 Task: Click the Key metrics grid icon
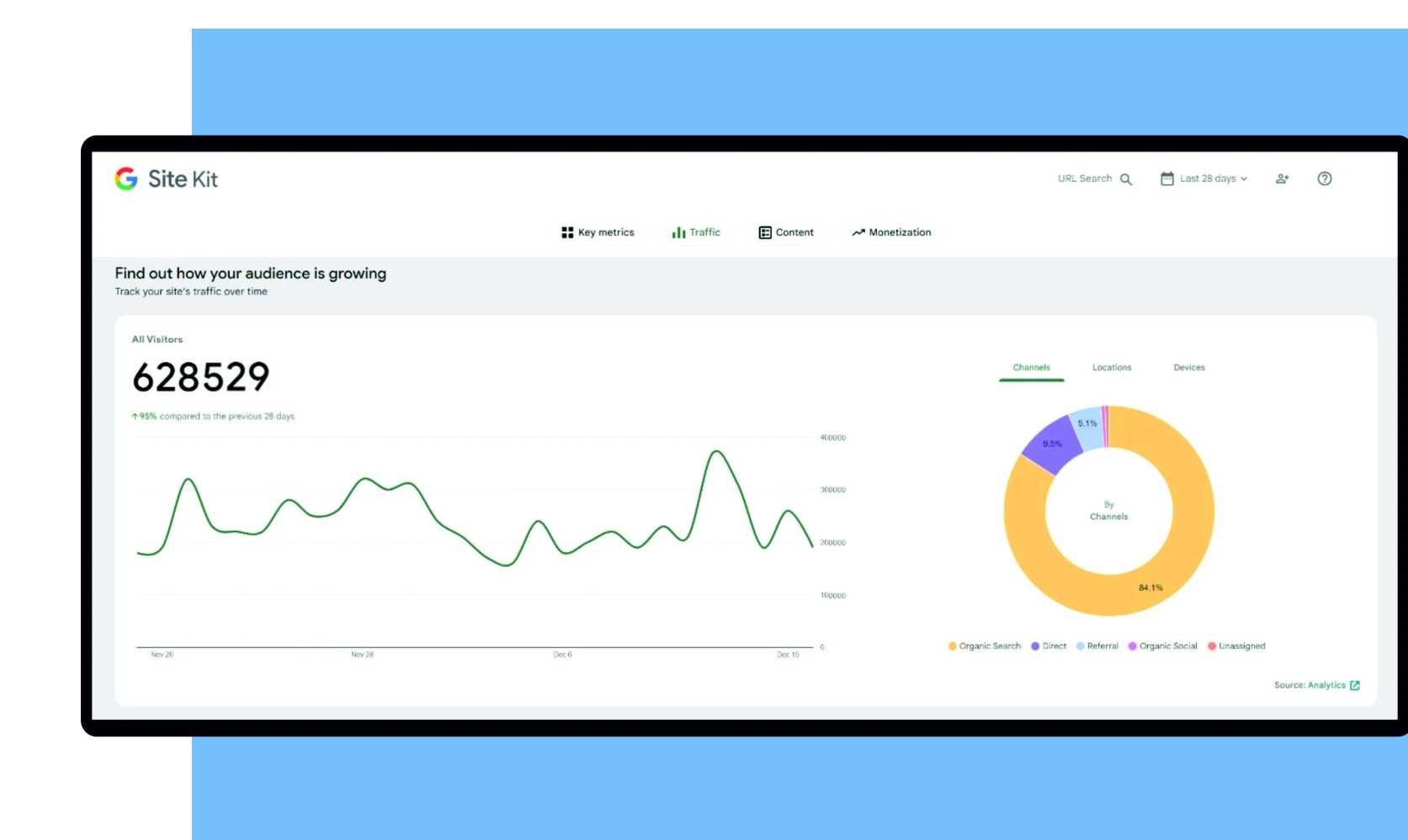[567, 232]
